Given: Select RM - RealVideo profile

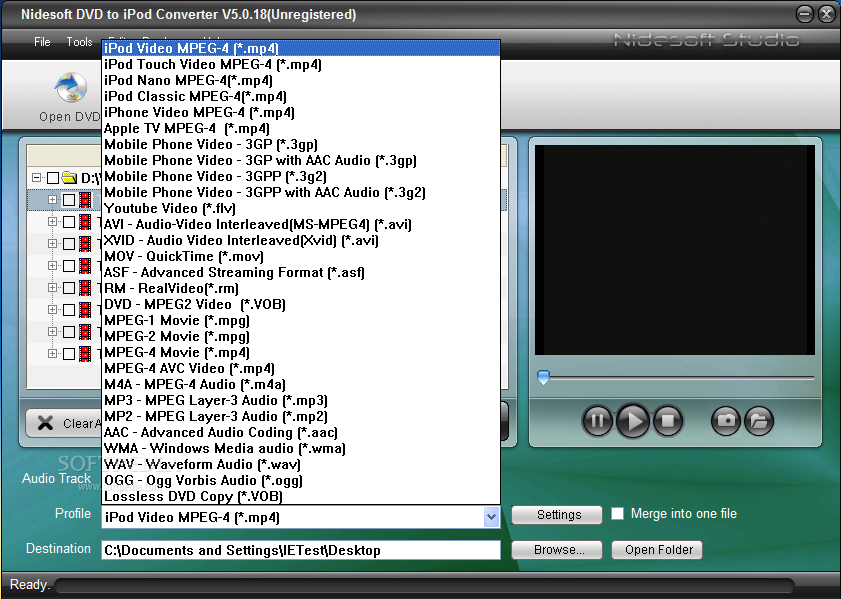Looking at the screenshot, I should coord(301,289).
